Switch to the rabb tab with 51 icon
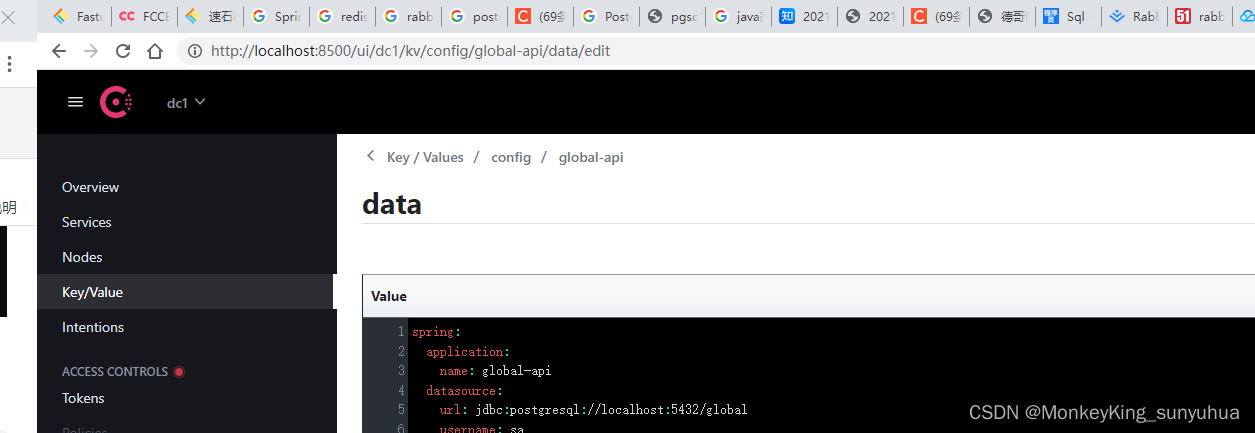This screenshot has height=433, width=1255. tap(1199, 16)
